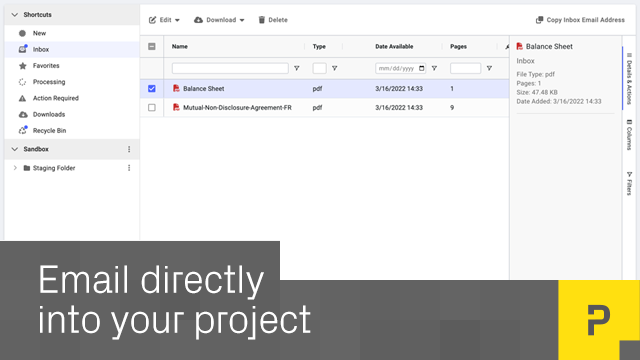This screenshot has height=360, width=640.
Task: Click the Balance Sheet date 3/16/2022 14:33 cell
Action: tap(399, 89)
